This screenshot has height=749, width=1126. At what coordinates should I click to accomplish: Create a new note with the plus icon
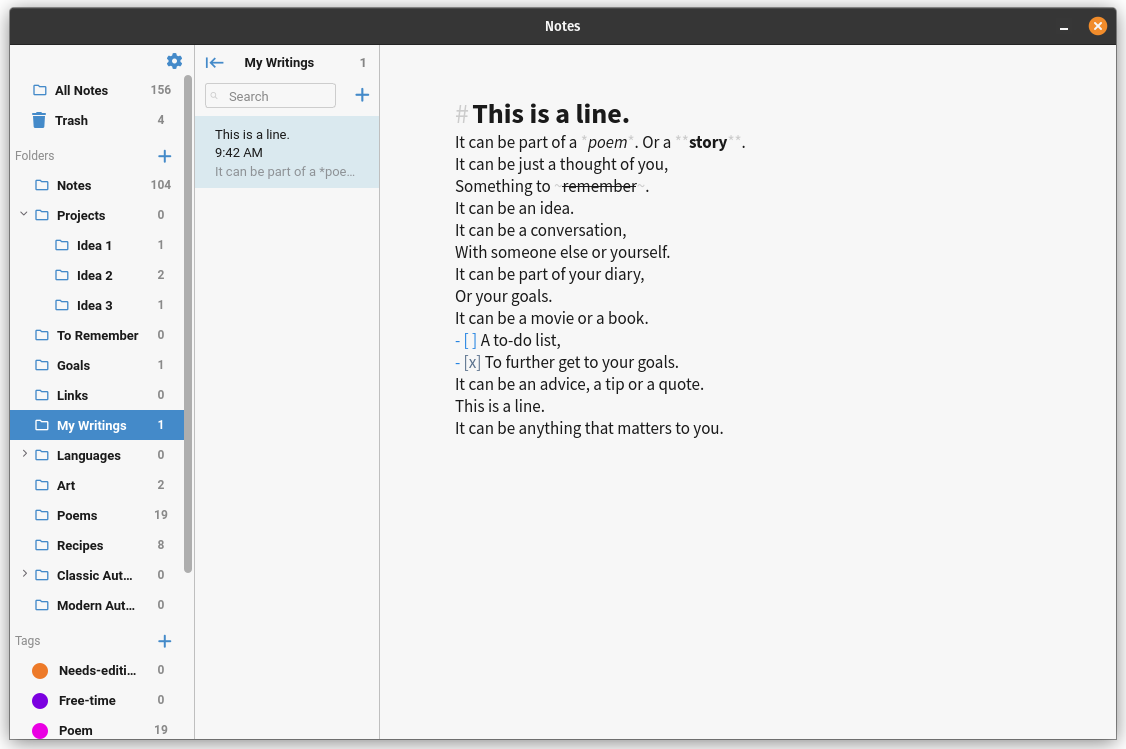coord(361,95)
